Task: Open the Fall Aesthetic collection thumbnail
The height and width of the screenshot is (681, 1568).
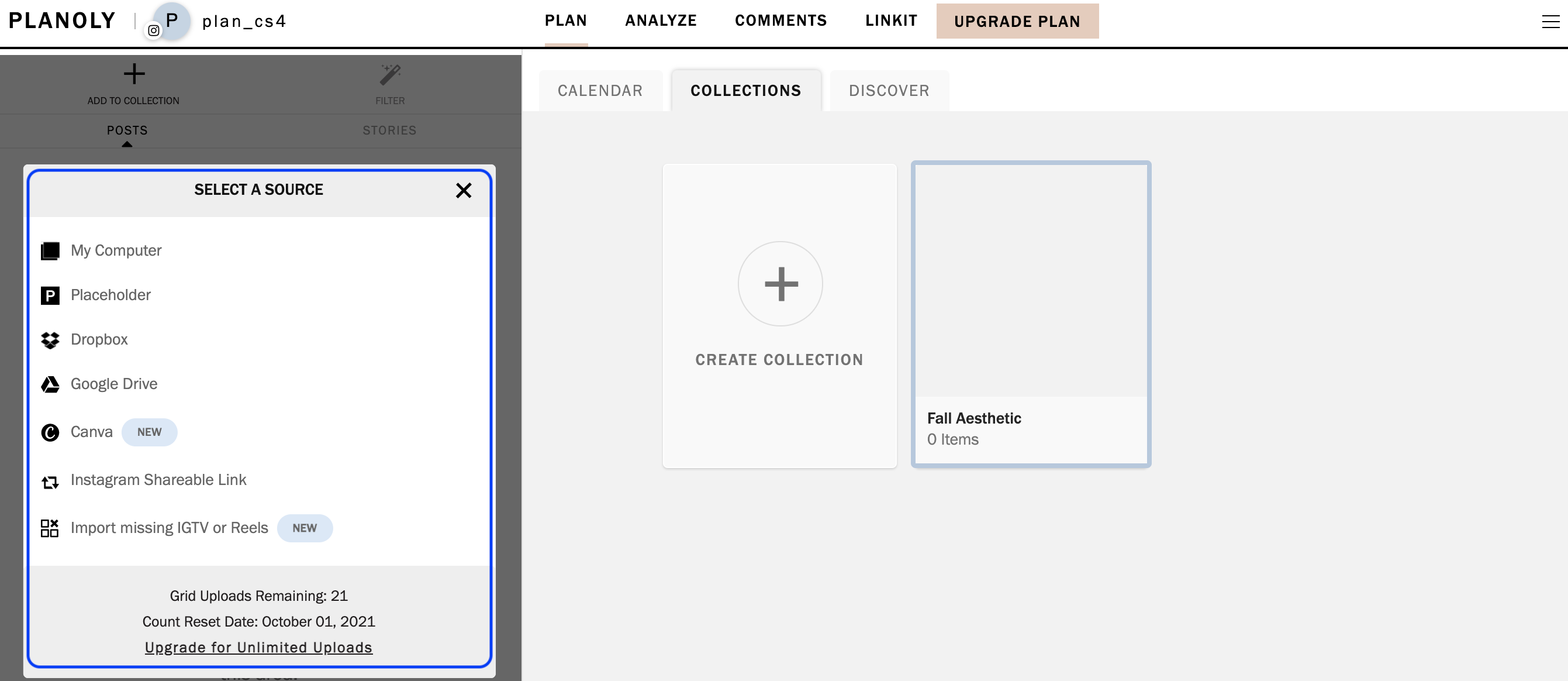Action: coord(1031,281)
